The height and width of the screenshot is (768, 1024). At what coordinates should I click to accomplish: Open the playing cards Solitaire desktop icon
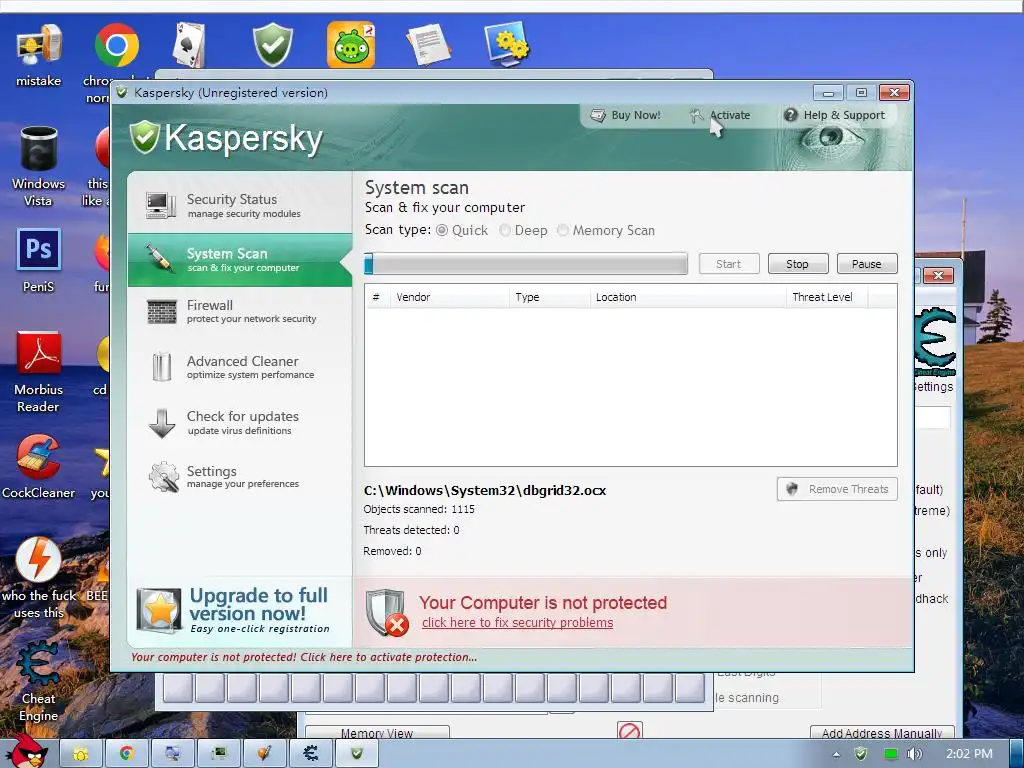pos(189,44)
